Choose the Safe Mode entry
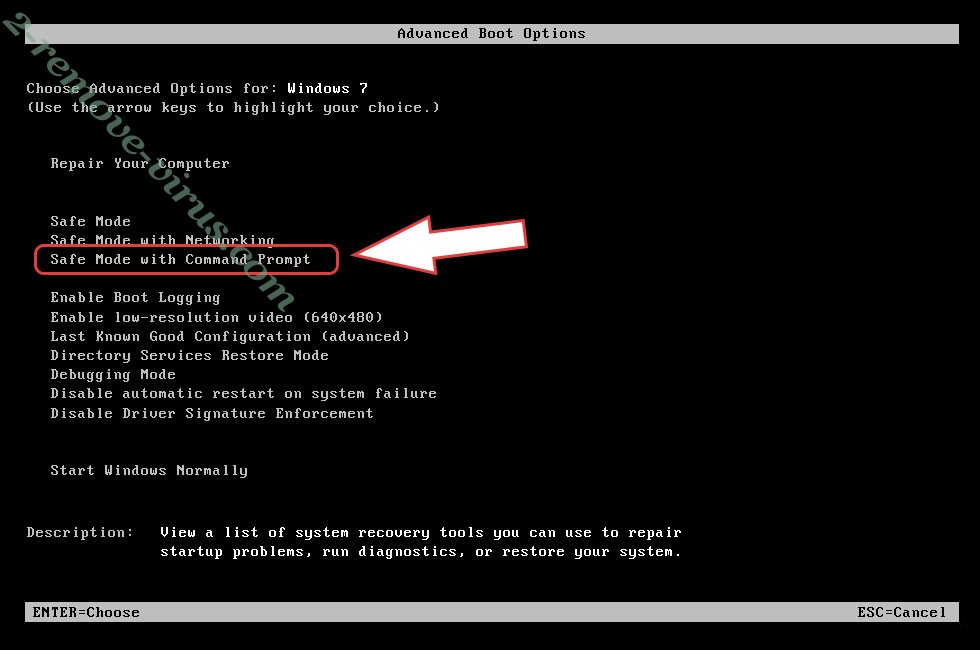The height and width of the screenshot is (650, 980). 91,221
